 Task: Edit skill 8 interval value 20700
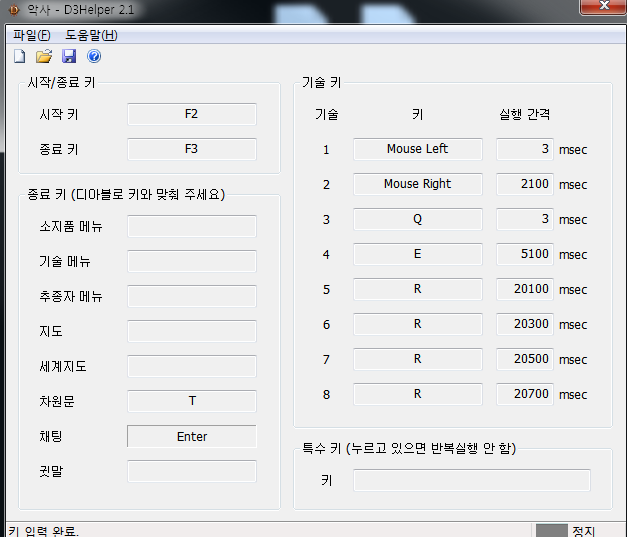click(525, 394)
